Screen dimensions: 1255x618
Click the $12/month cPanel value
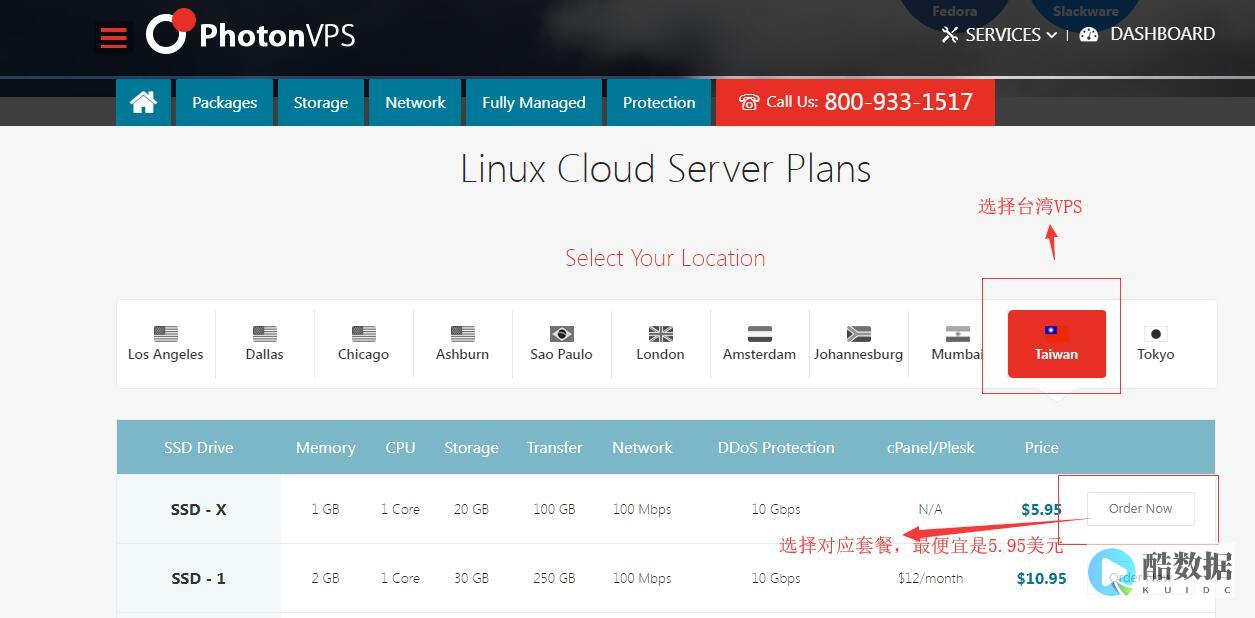[930, 578]
